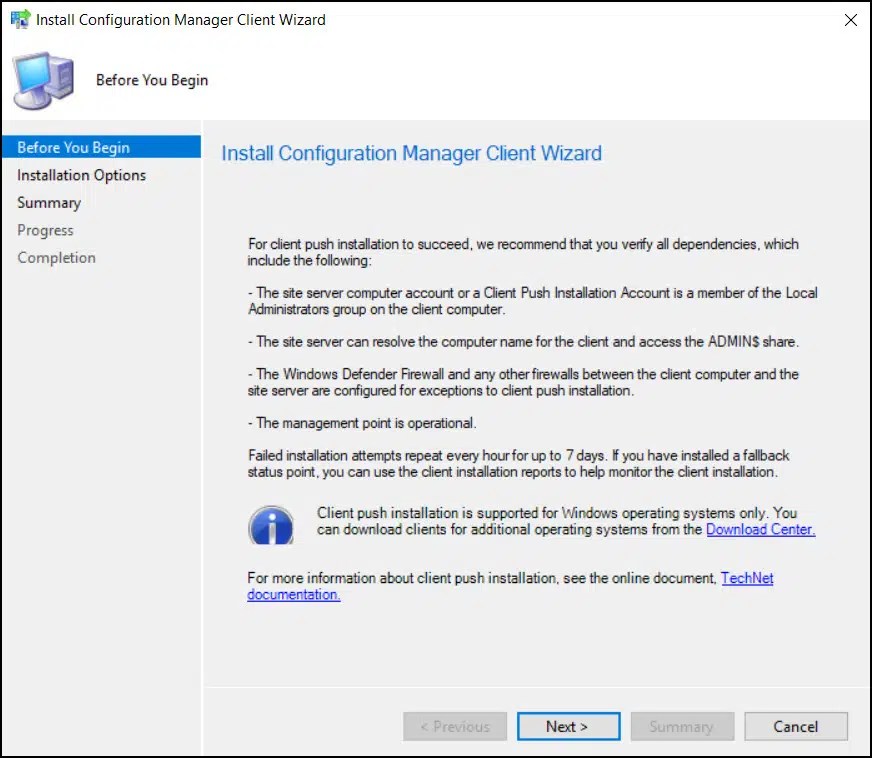872x758 pixels.
Task: Open the Download Center link
Action: 759,531
